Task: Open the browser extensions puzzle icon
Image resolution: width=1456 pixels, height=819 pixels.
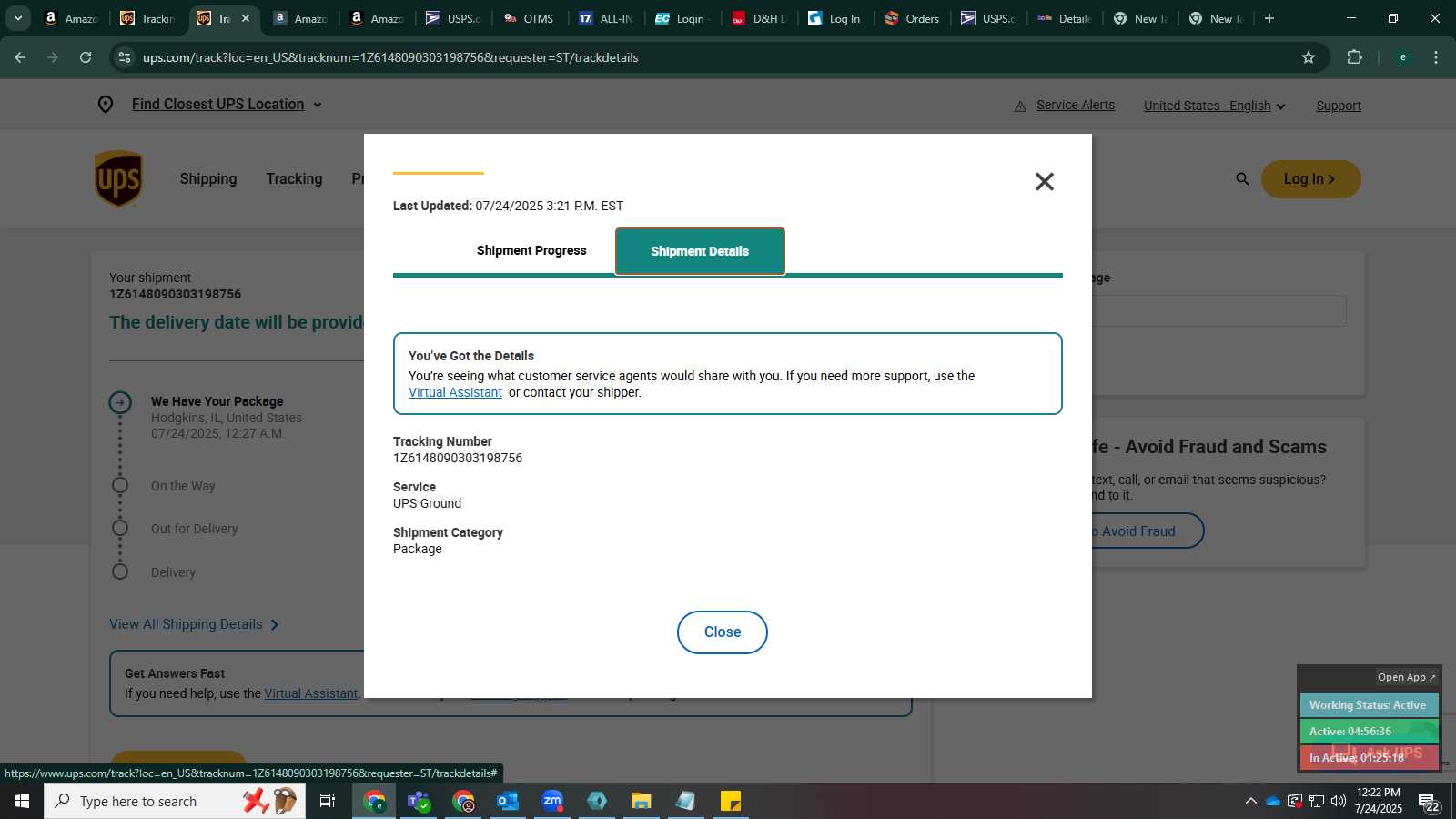Action: tap(1354, 57)
